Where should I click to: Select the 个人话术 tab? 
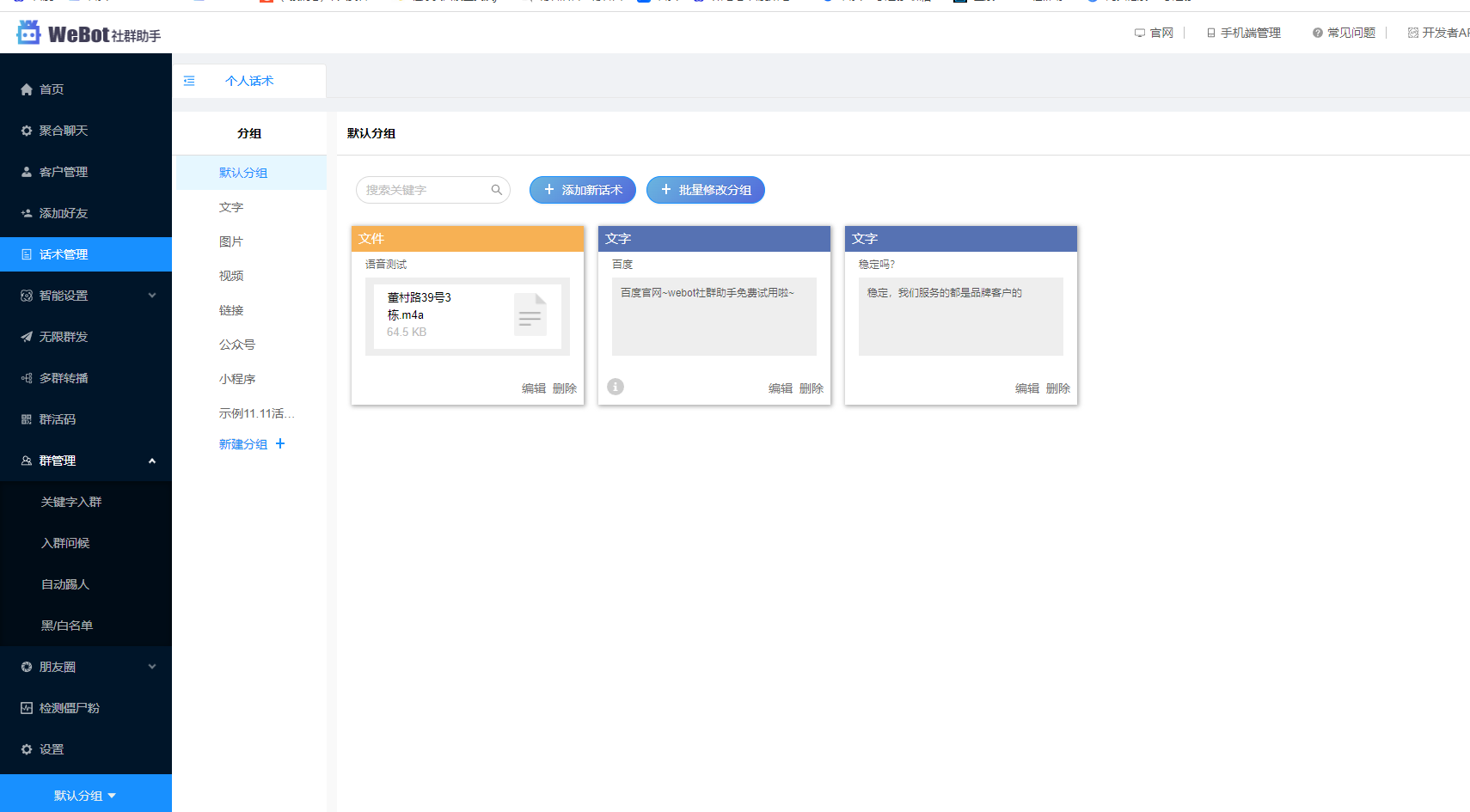tap(249, 81)
